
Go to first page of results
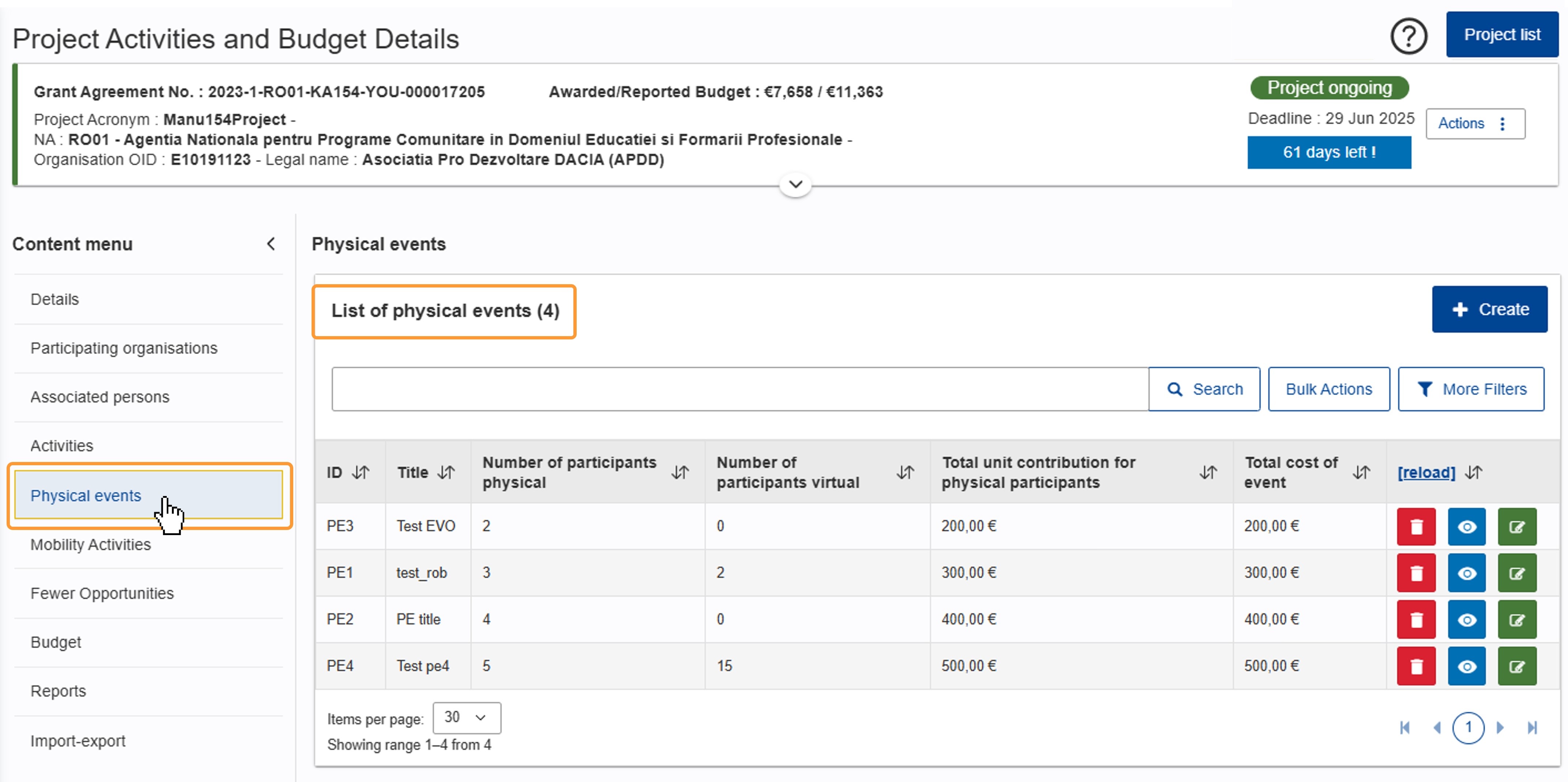(1405, 727)
